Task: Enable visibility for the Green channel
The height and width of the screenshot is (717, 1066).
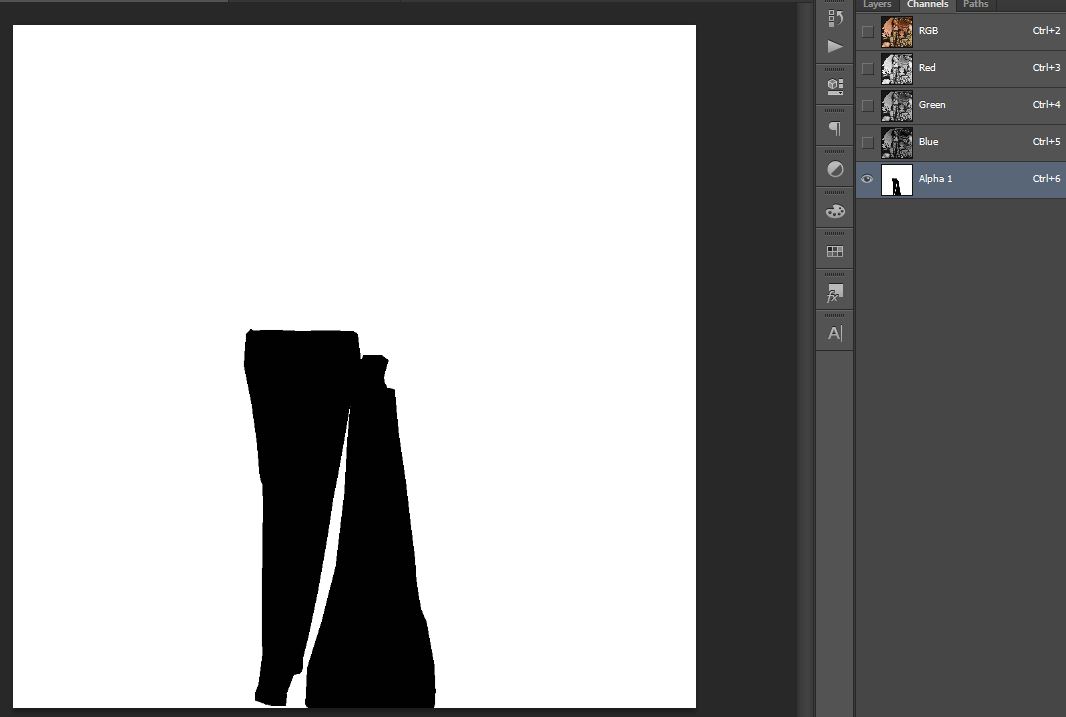Action: point(867,106)
